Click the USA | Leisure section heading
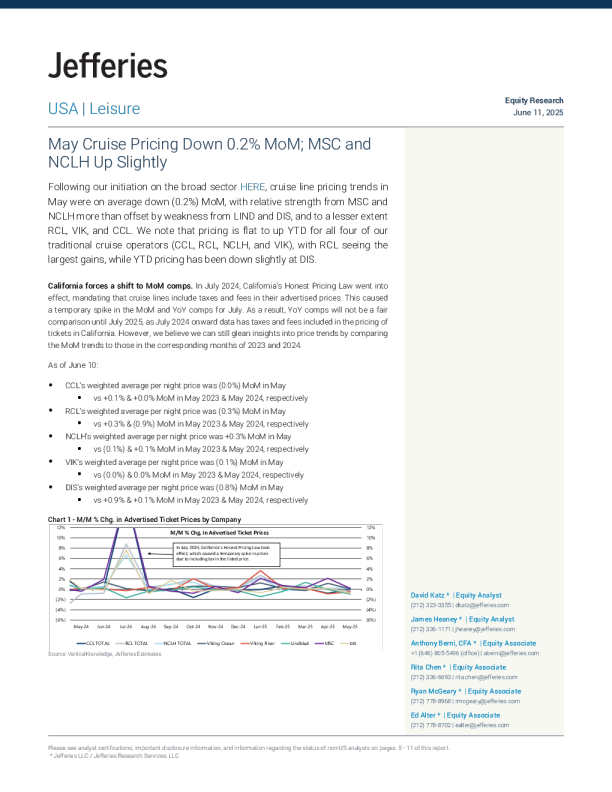612x792 pixels. click(x=94, y=108)
